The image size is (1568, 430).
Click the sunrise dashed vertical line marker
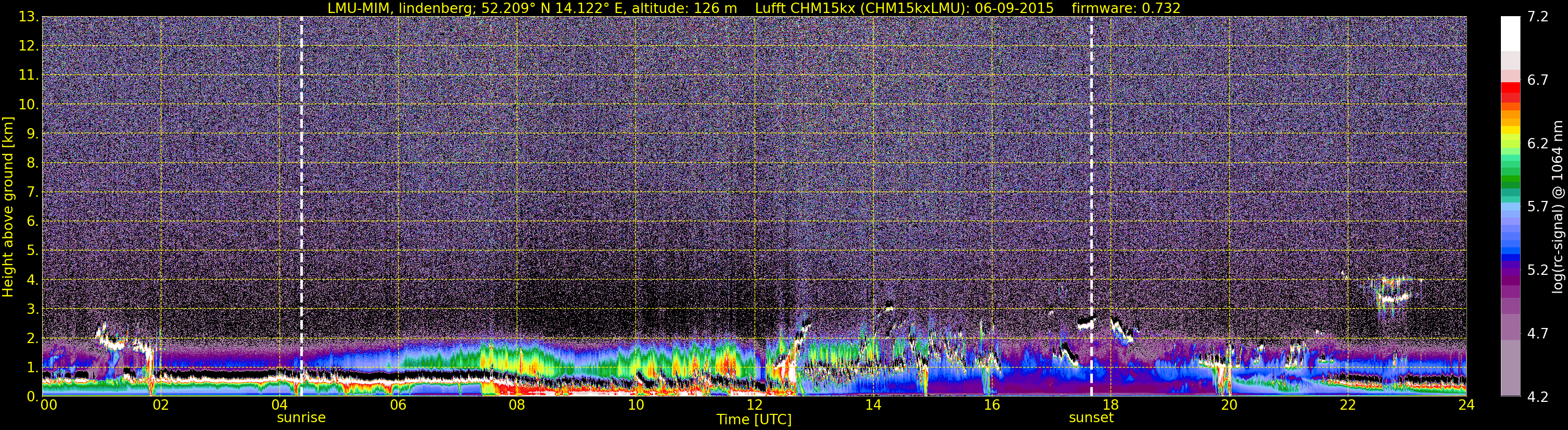point(301,207)
